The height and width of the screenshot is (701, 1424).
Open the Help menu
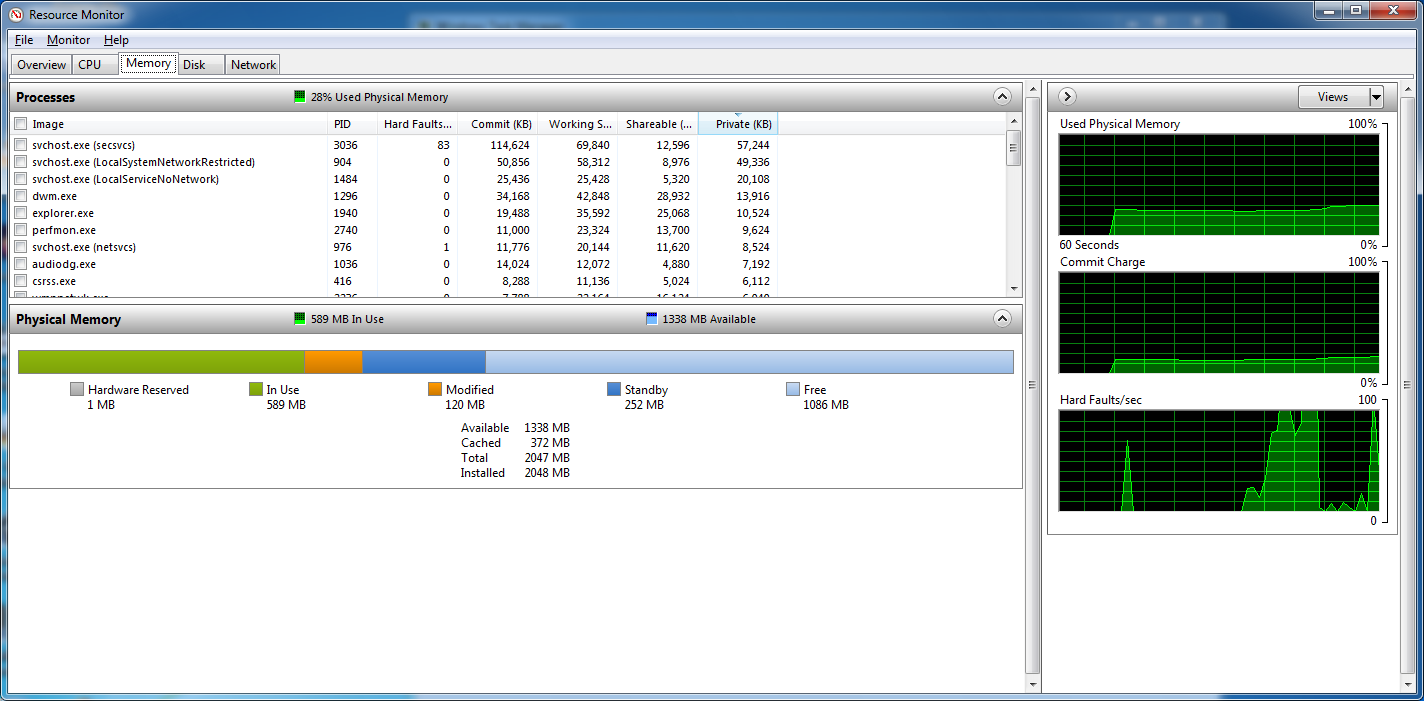coord(116,40)
